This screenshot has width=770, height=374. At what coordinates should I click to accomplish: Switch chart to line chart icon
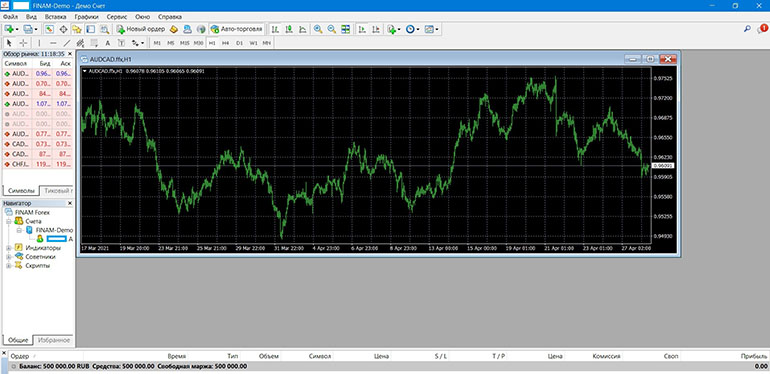click(302, 29)
